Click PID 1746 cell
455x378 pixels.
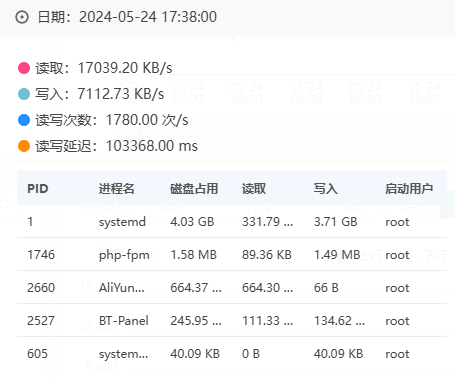click(x=41, y=255)
